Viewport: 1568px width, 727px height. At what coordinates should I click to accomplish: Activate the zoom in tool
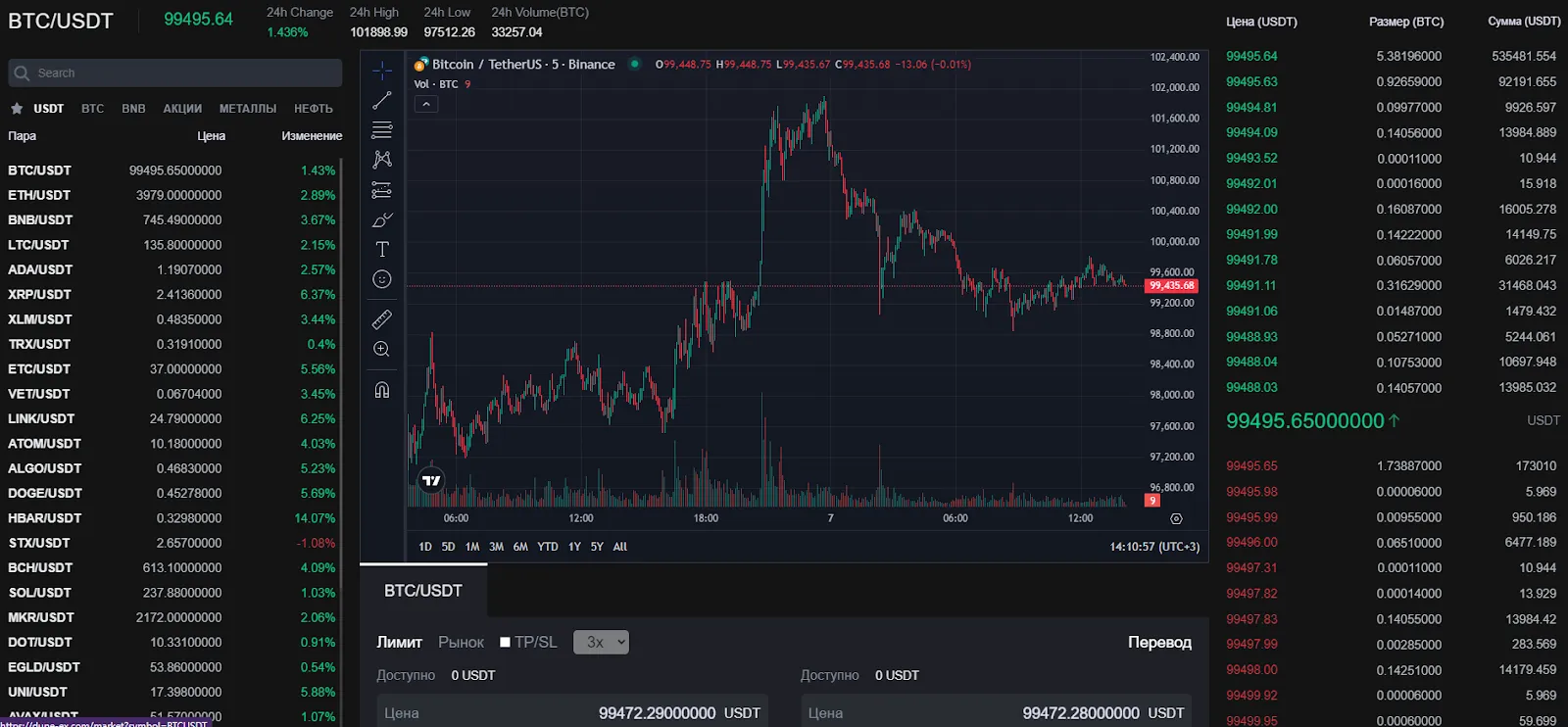tap(382, 349)
